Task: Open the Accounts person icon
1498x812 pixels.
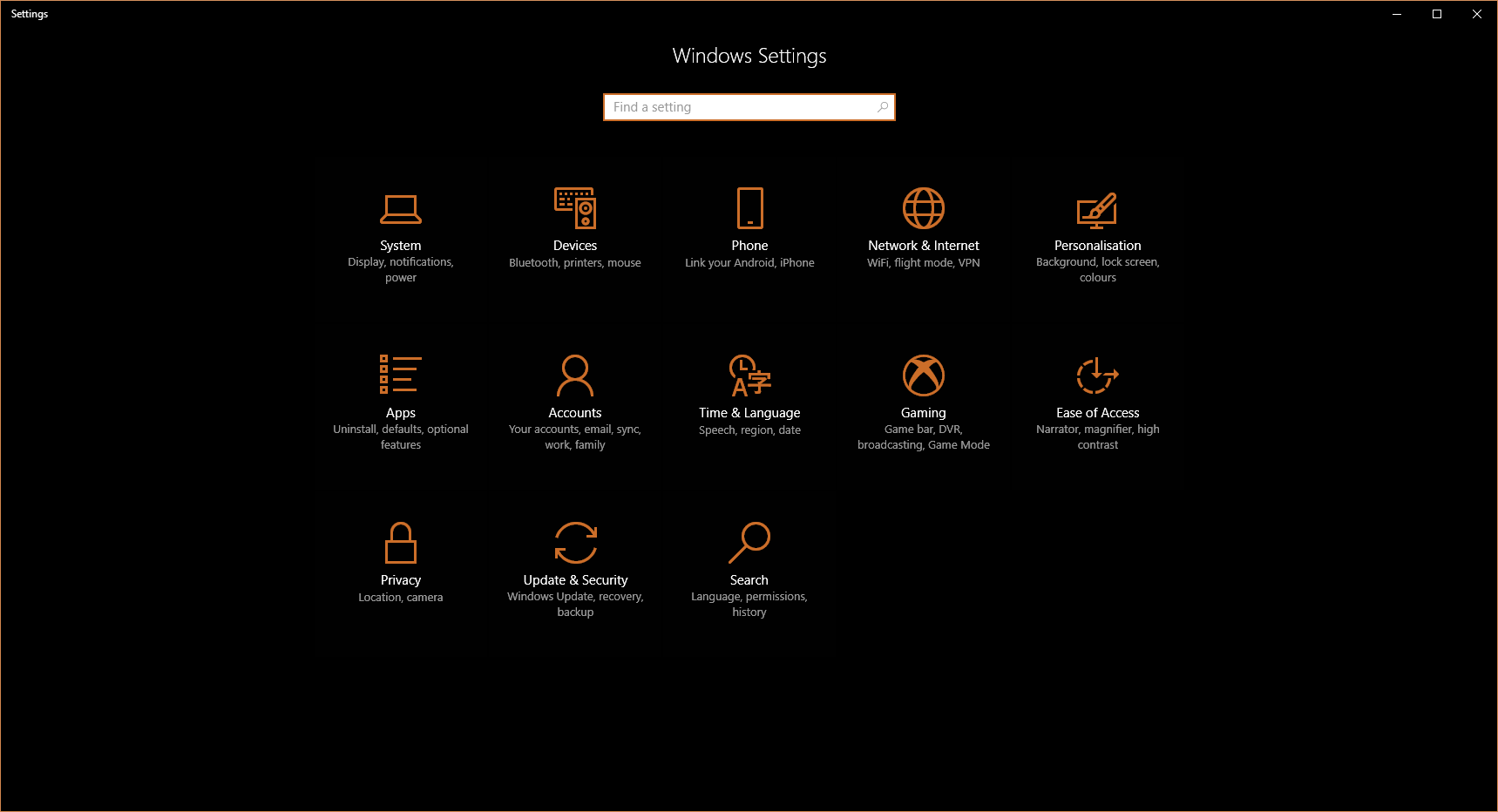Action: click(575, 376)
